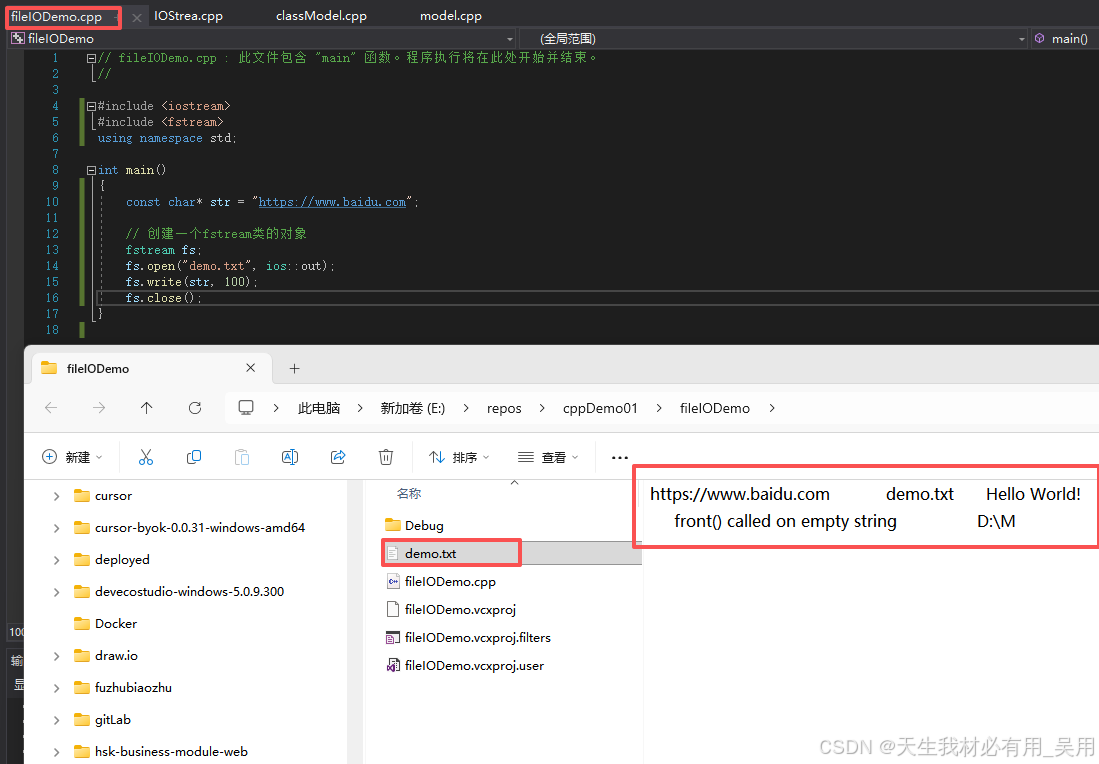This screenshot has width=1099, height=764.
Task: Expand the chevron after fileIODemo breadcrumb
Action: (772, 408)
